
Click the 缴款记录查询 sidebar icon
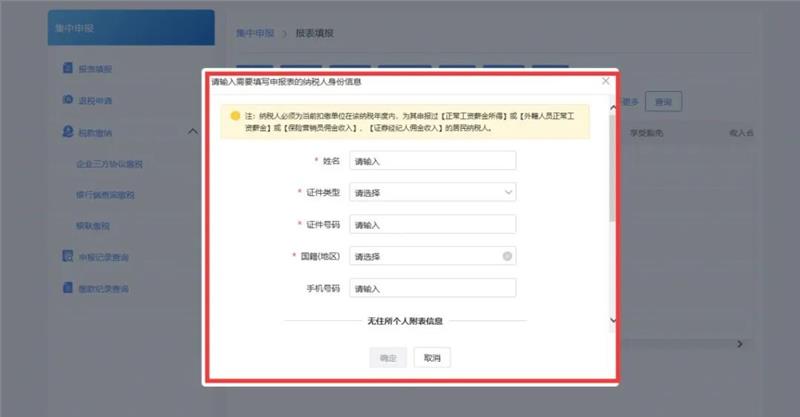click(66, 289)
